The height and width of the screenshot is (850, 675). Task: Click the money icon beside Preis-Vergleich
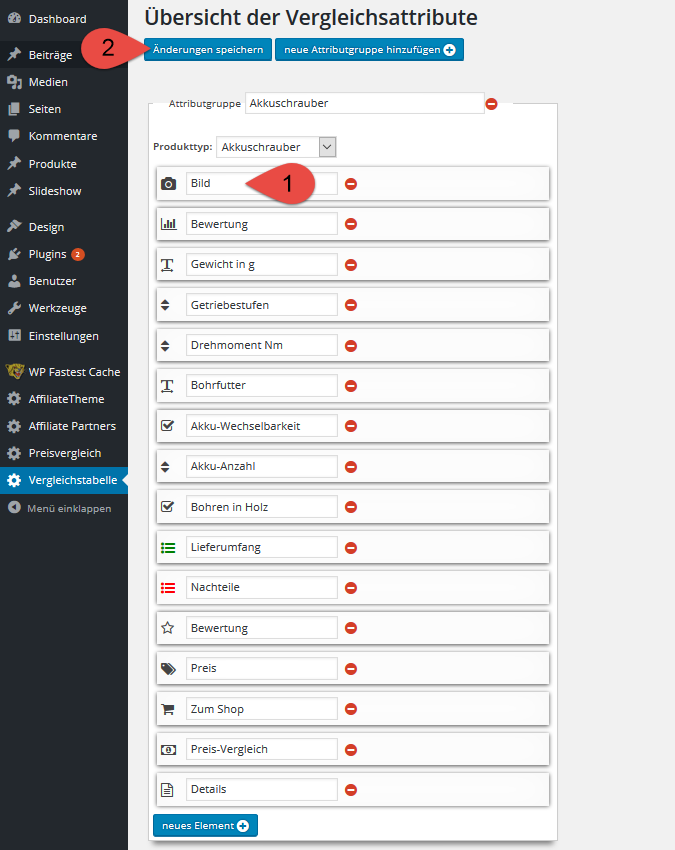169,750
